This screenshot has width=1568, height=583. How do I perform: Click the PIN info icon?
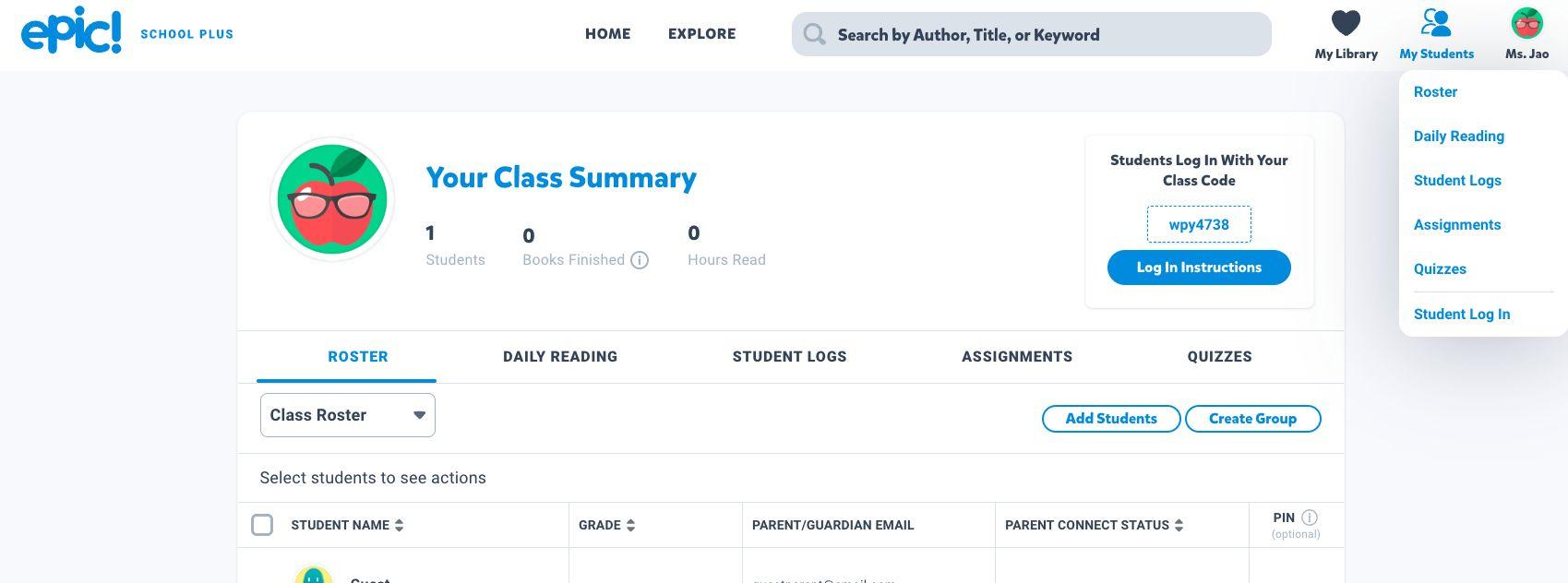pos(1310,518)
